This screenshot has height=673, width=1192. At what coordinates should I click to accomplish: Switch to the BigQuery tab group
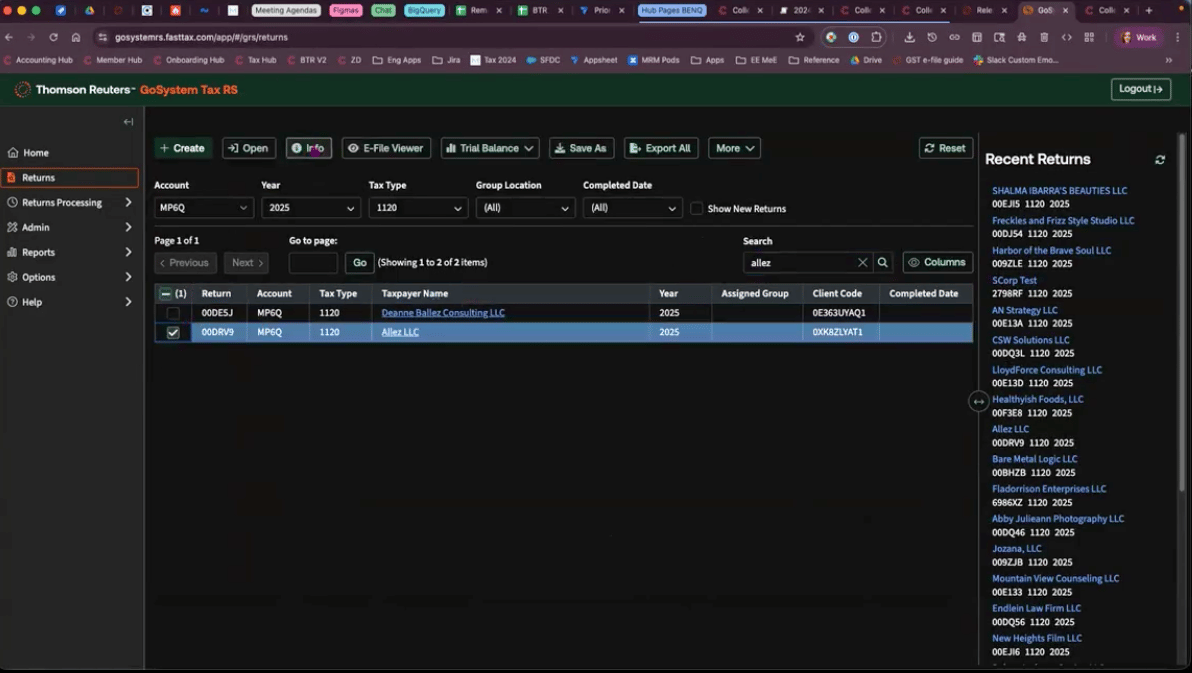(424, 11)
